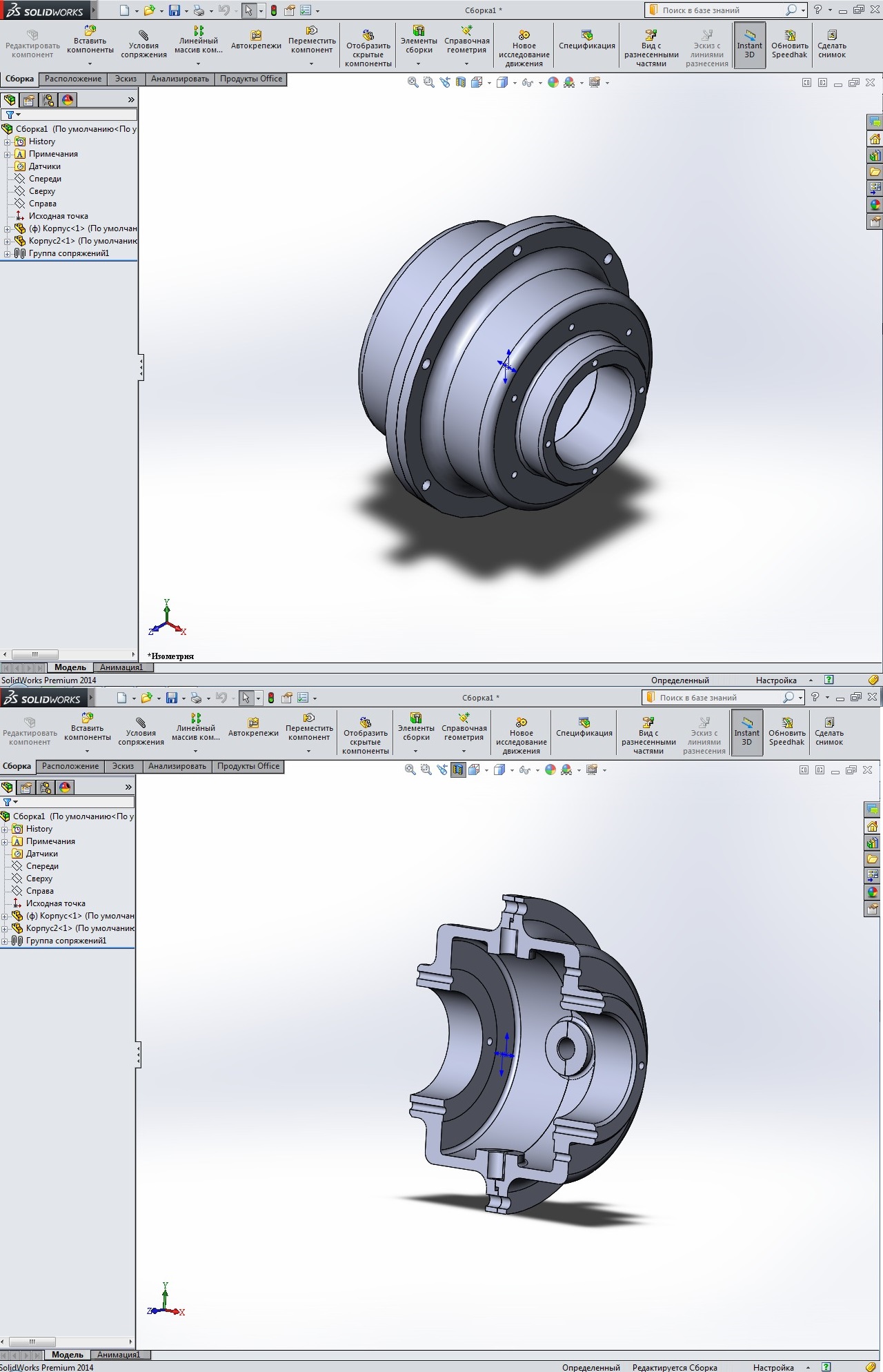Open Options icon in bottom window title bar

click(303, 698)
